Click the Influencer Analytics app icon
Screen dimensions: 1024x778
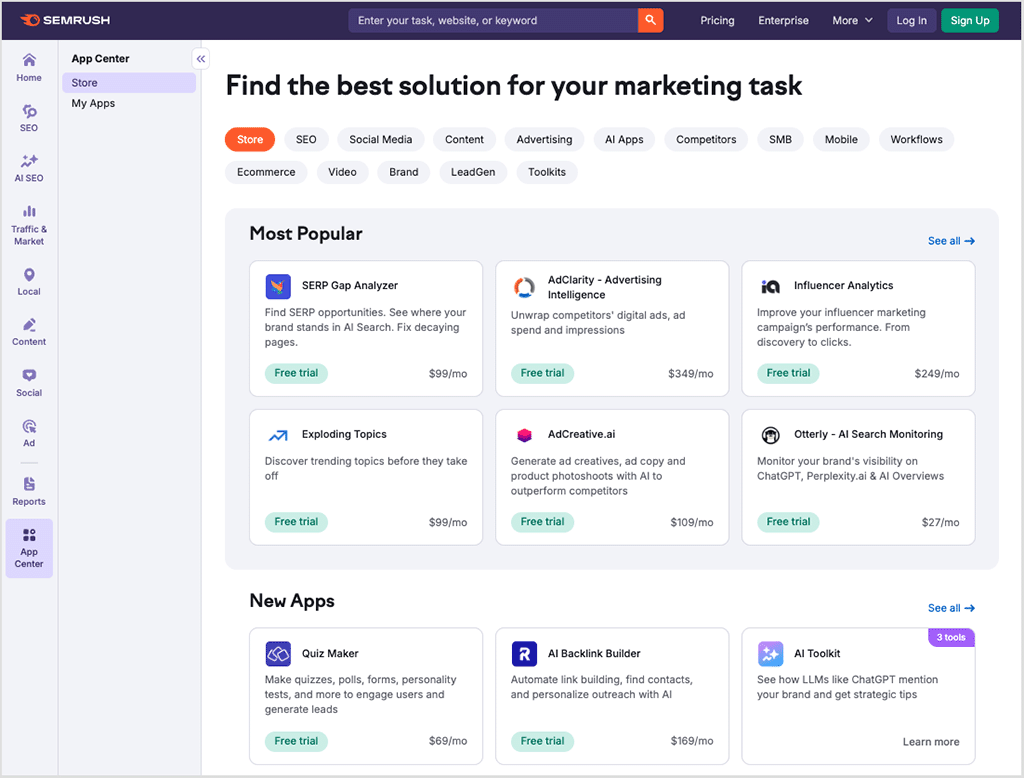(771, 286)
